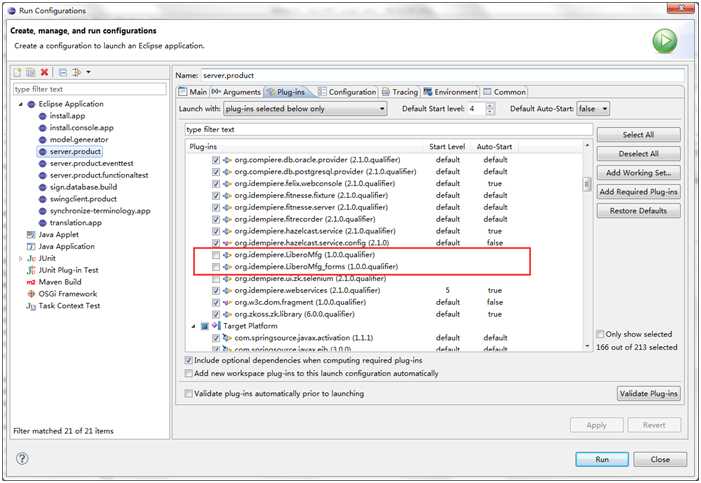
Task: Switch to the Main tab
Action: (193, 92)
